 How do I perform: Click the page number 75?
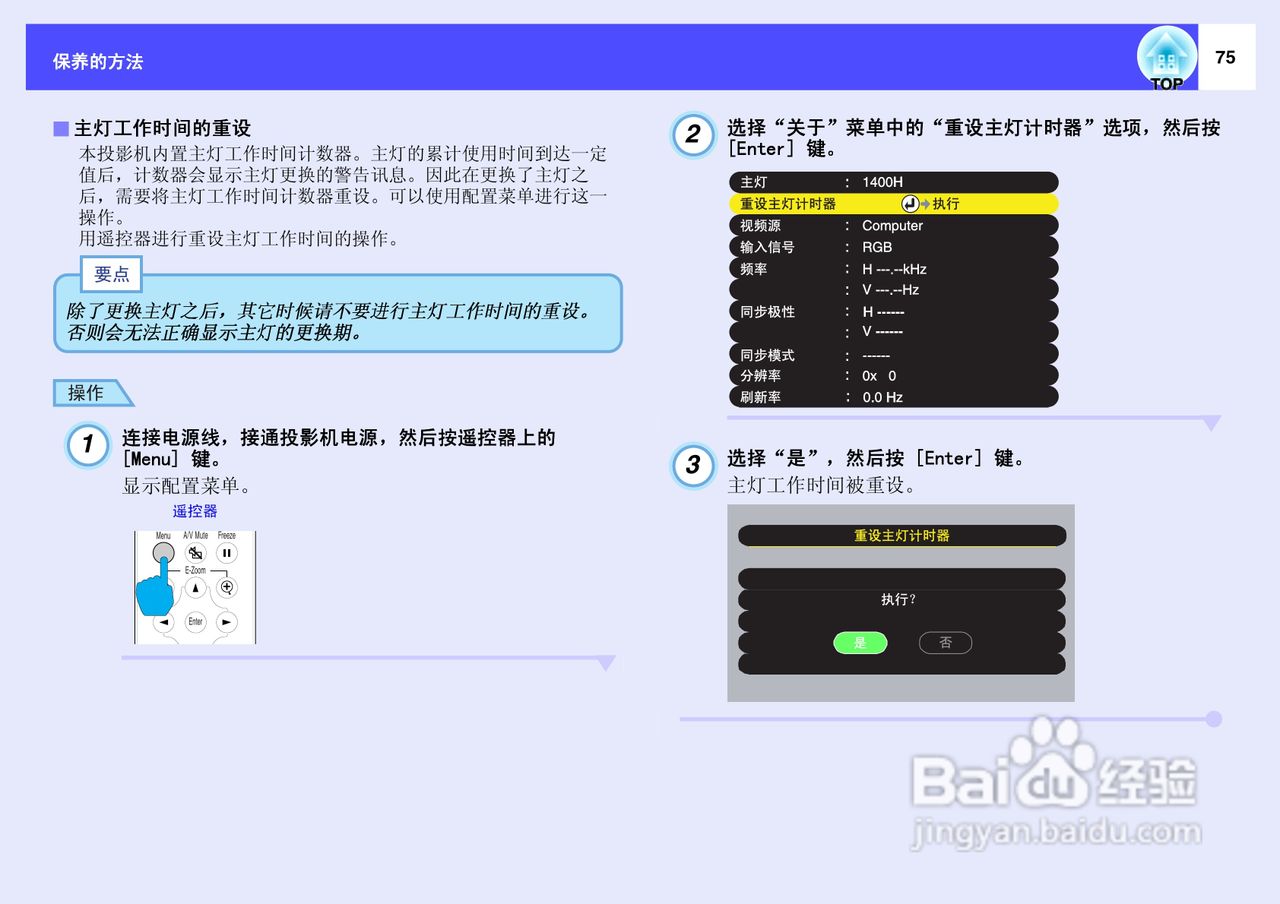[1225, 58]
